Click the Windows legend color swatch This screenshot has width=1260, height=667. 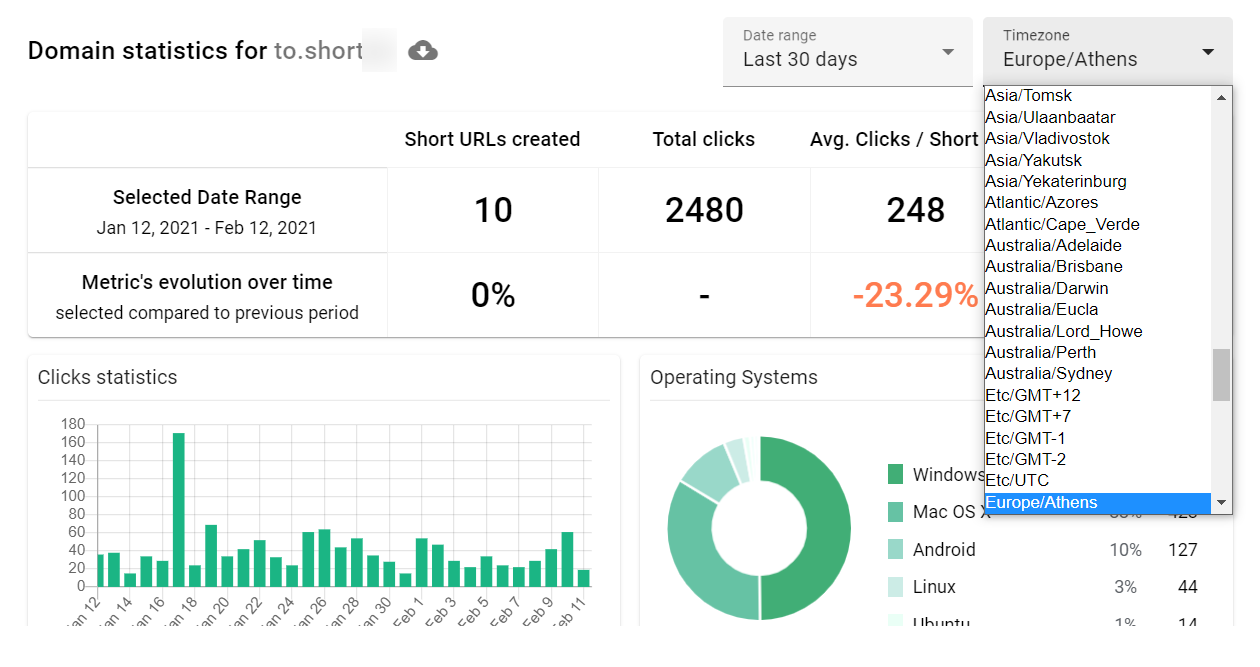(894, 474)
